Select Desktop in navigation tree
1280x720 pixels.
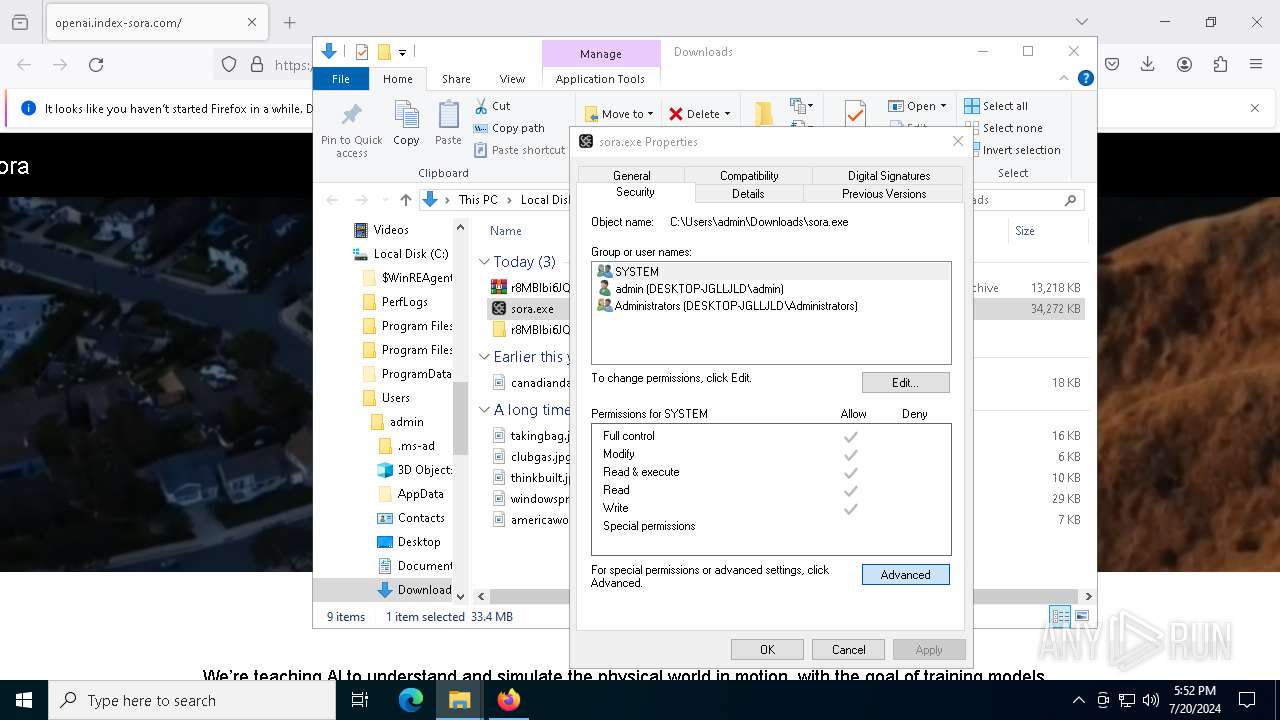click(418, 542)
